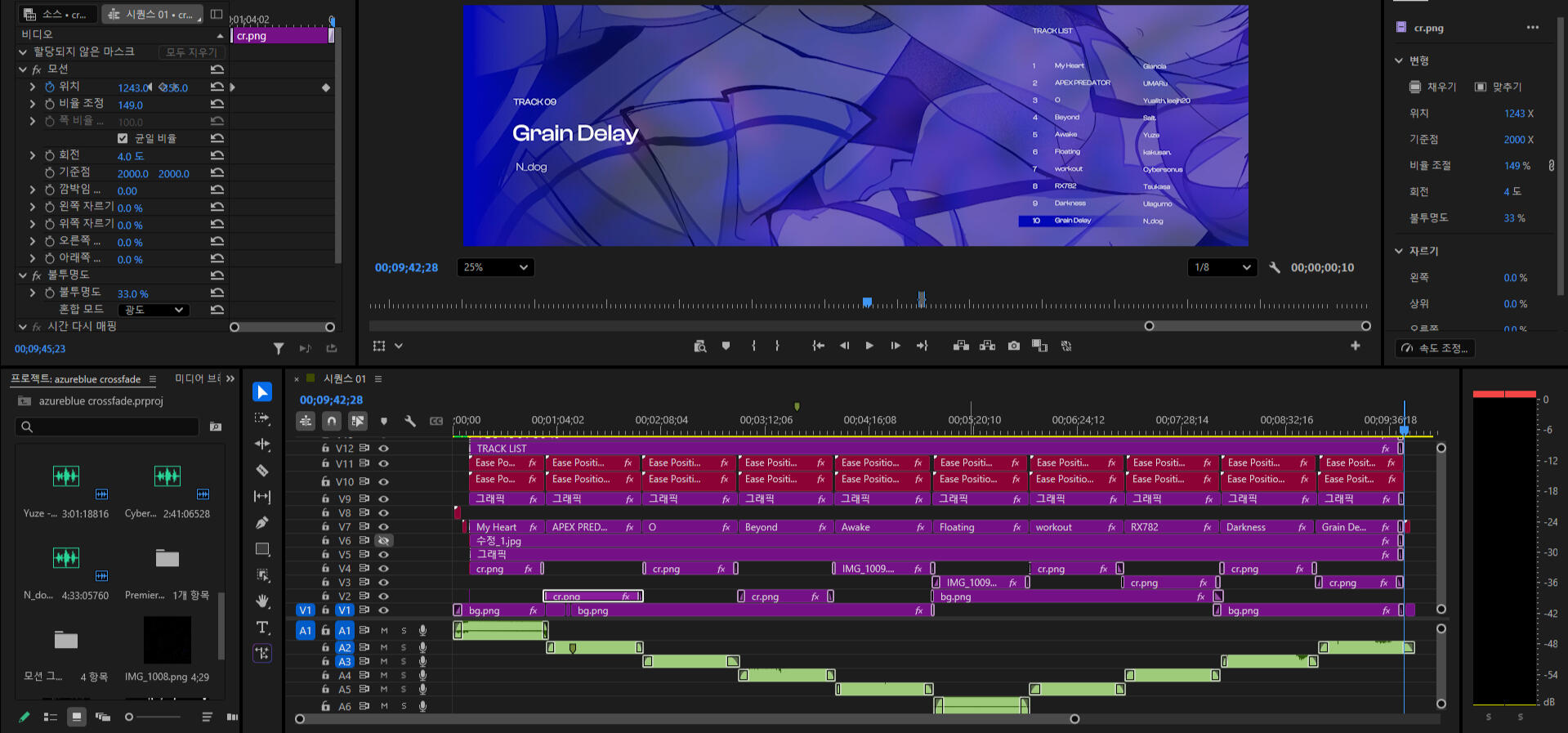Switch to the 미디어 브라우저 tab
This screenshot has height=733, width=1568.
pyautogui.click(x=197, y=379)
